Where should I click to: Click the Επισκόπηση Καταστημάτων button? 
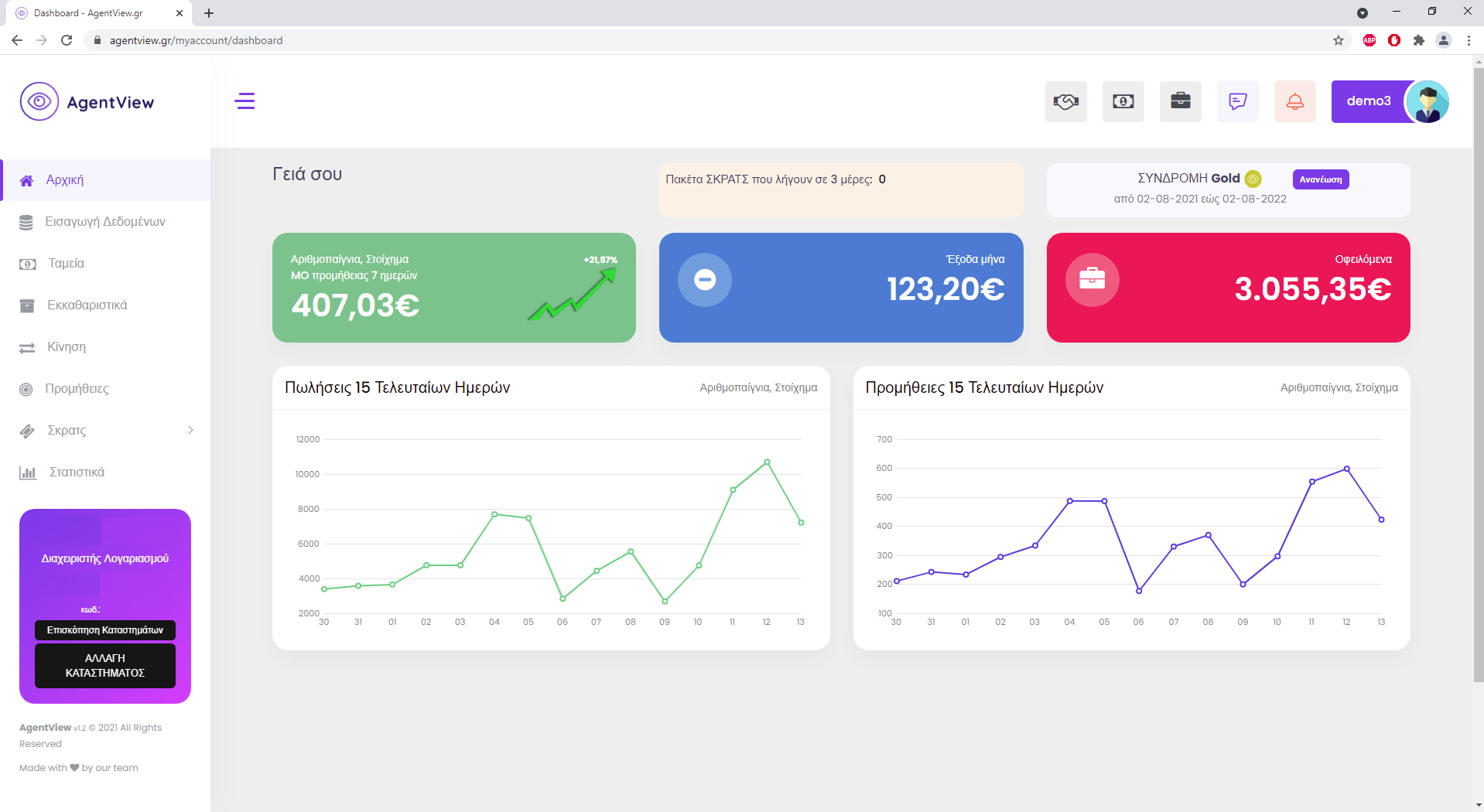point(105,630)
